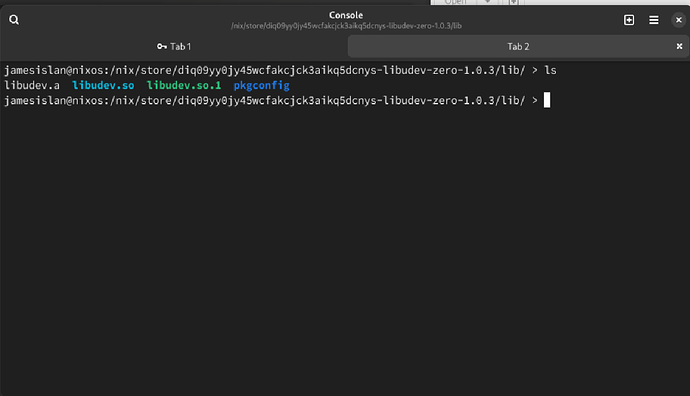This screenshot has width=690, height=396.
Task: Click the pkgconfig directory name
Action: [261, 86]
